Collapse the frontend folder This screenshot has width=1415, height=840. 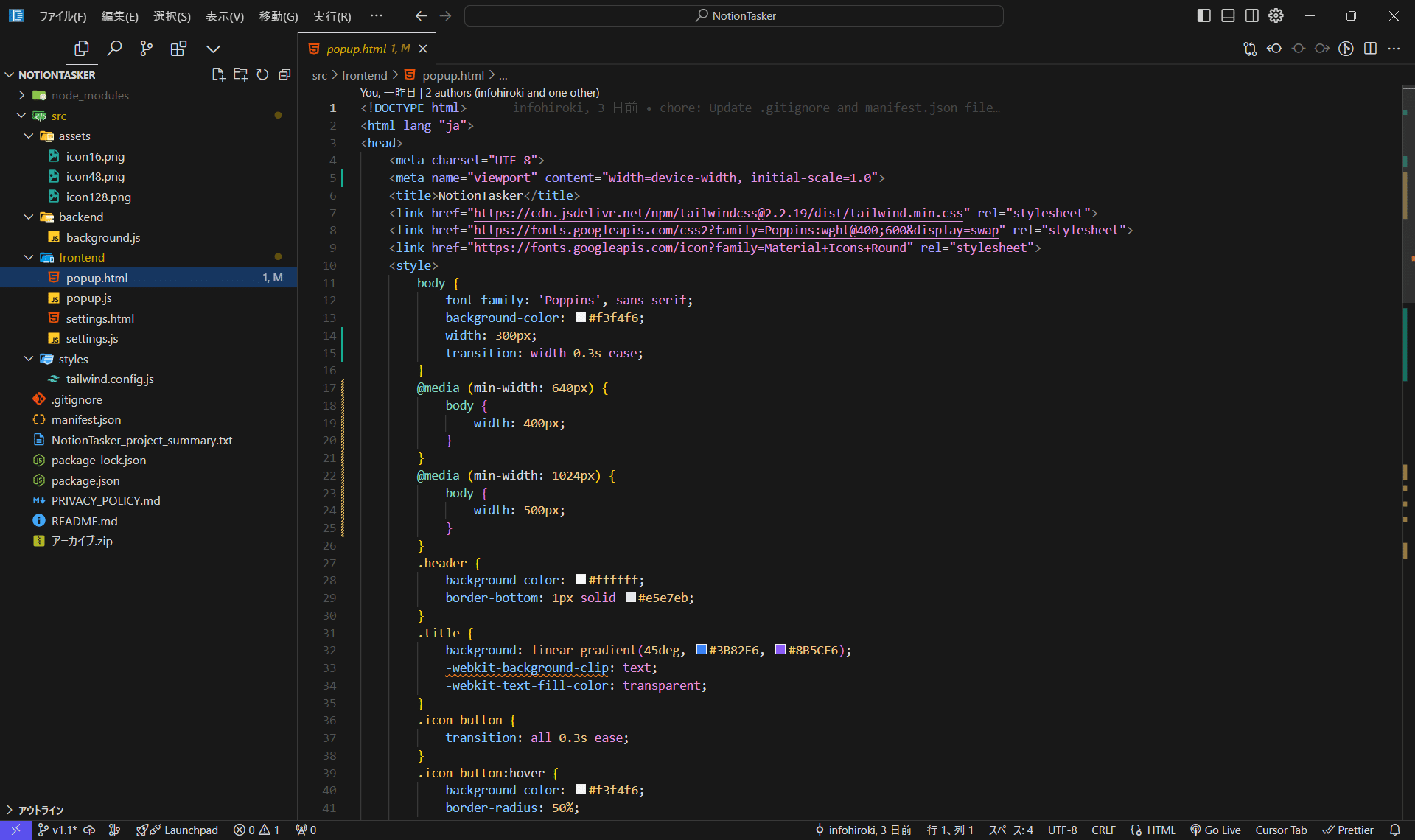(x=29, y=257)
